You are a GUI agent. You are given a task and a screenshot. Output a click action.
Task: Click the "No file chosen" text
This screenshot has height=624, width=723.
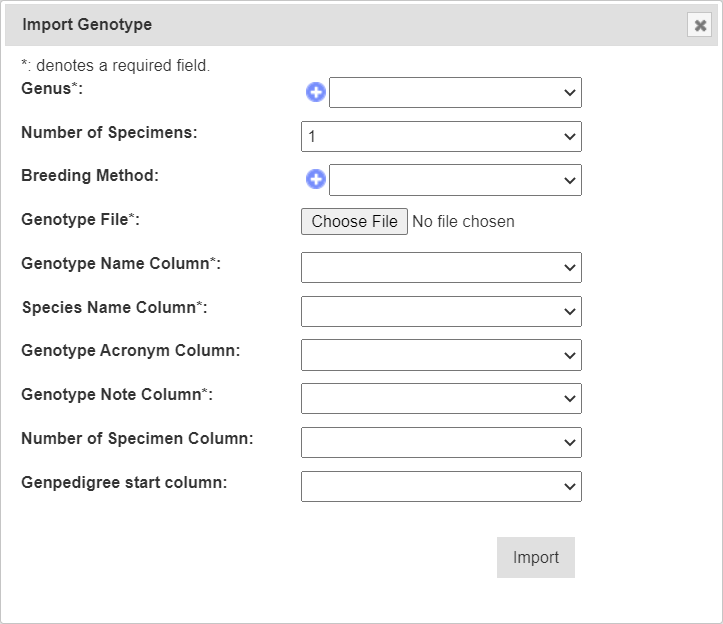coord(463,222)
